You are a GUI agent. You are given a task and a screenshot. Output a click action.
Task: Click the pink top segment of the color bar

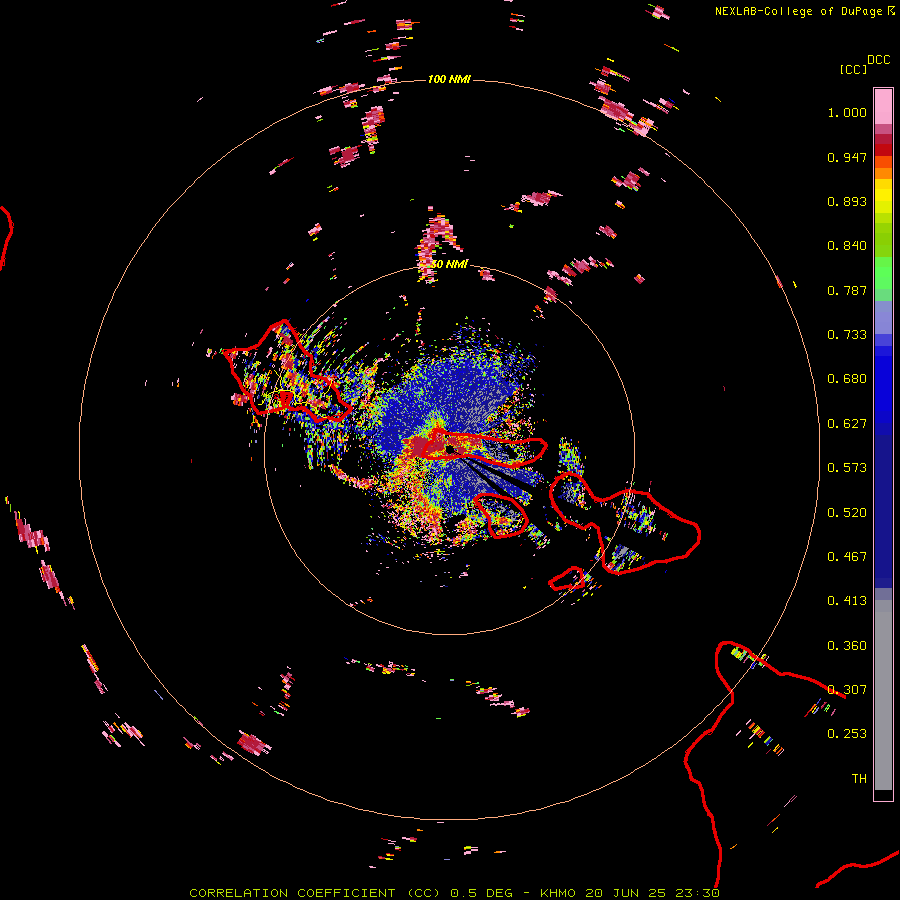coord(883,106)
